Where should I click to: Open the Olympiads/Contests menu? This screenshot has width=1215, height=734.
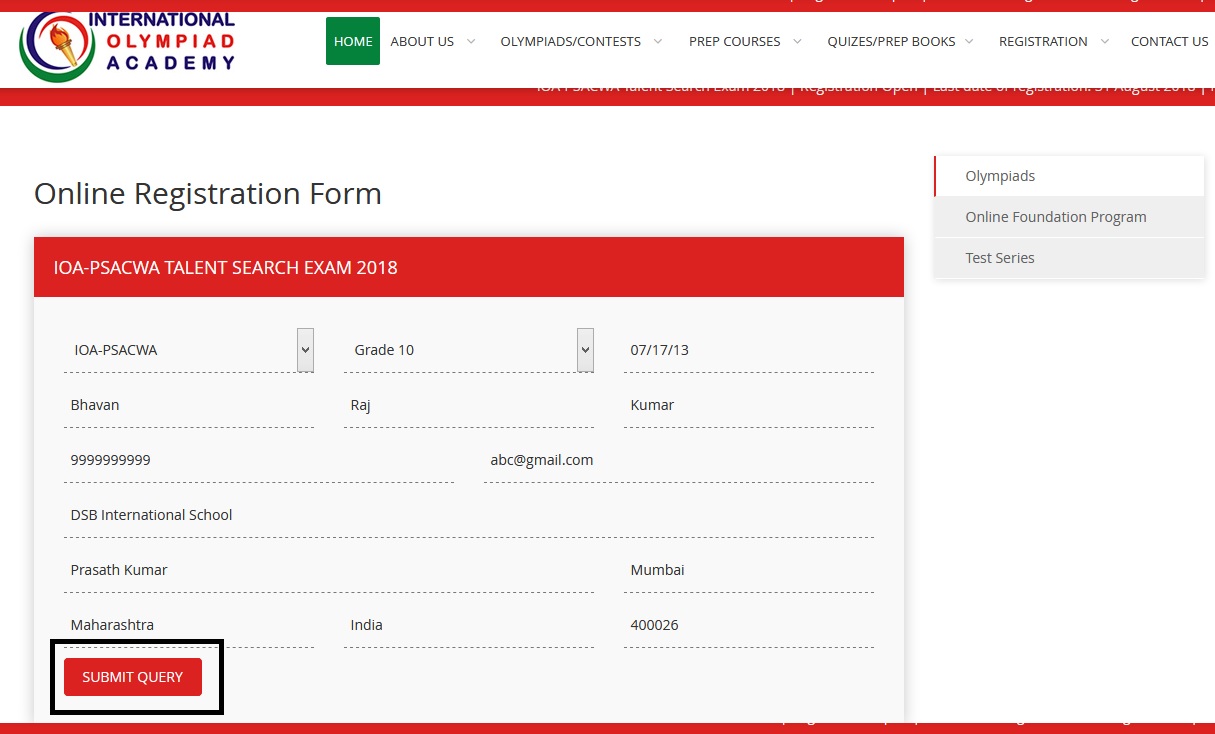click(570, 41)
